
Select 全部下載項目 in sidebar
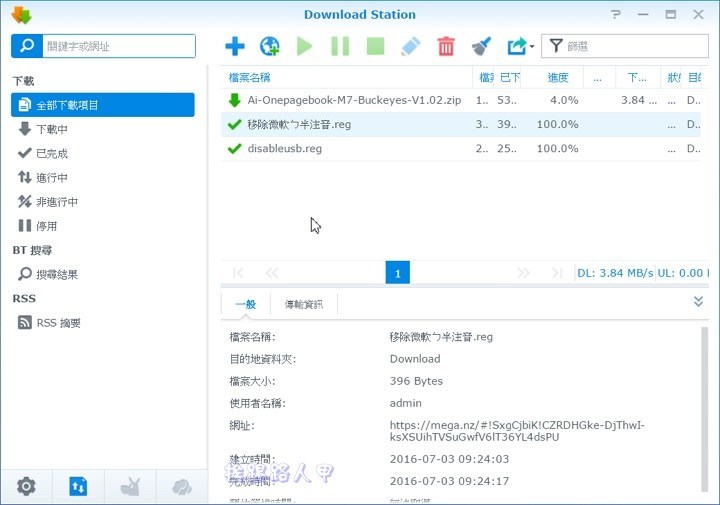[103, 105]
